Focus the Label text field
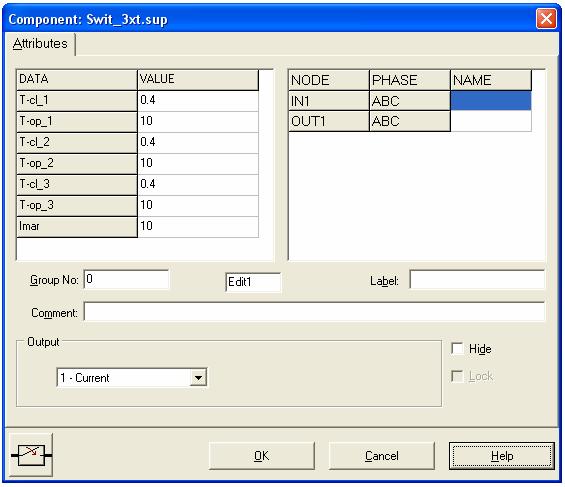 (x=477, y=280)
